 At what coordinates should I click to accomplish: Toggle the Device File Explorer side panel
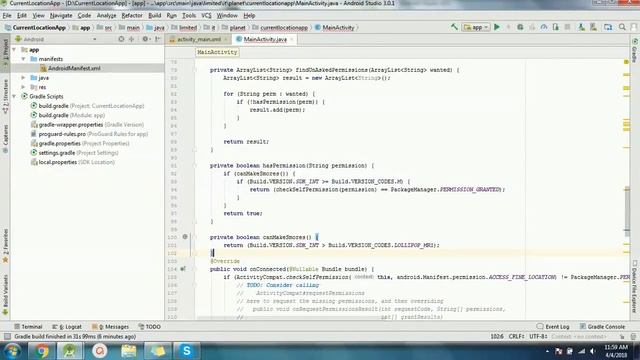tap(635, 287)
